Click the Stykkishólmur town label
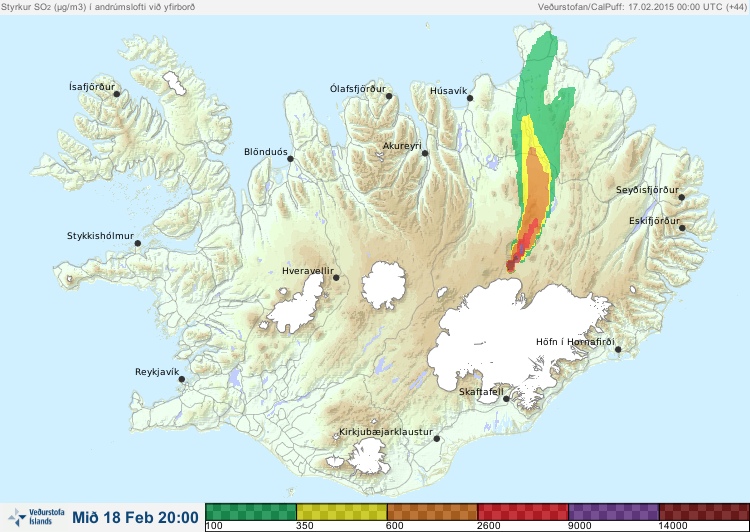 click(x=100, y=236)
